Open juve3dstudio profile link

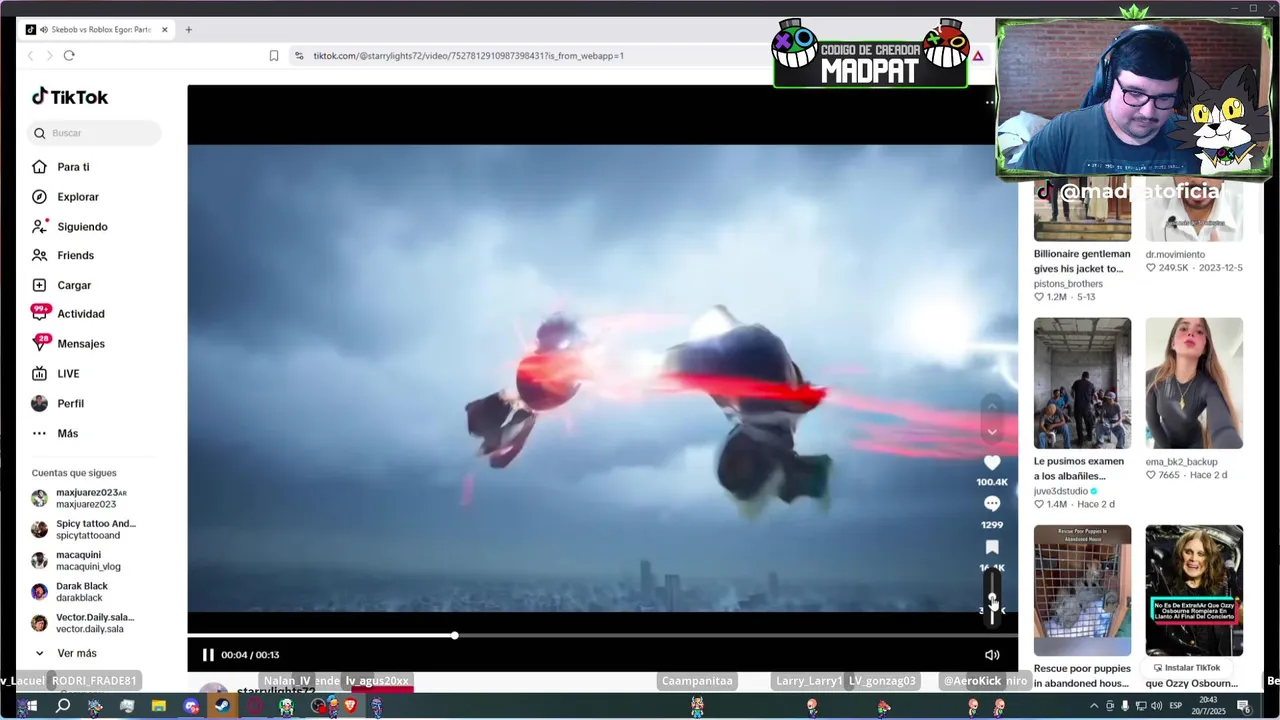pyautogui.click(x=1061, y=491)
